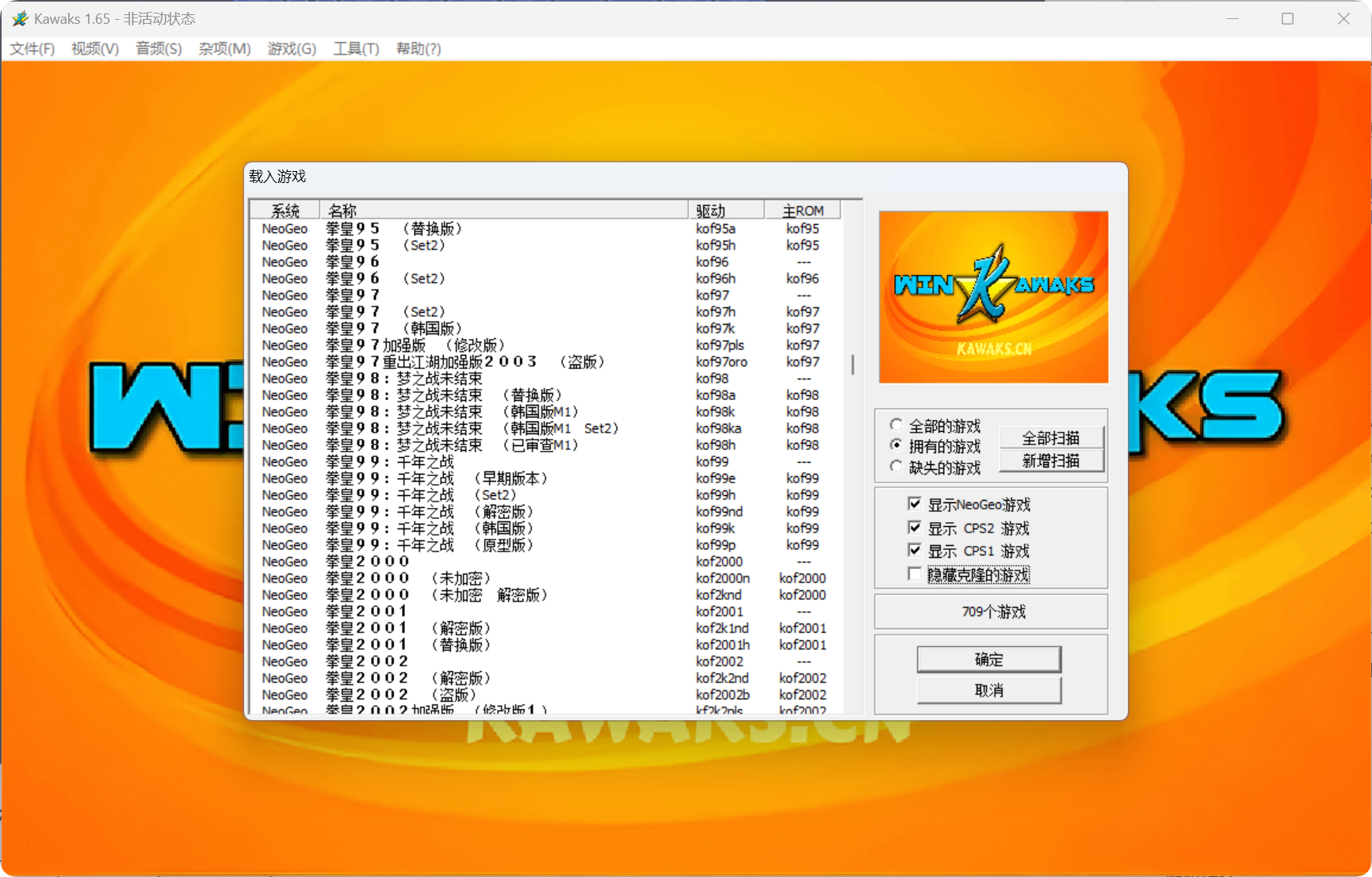This screenshot has width=1372, height=877.
Task: Select the game row with driver kof98k
Action: tap(545, 412)
